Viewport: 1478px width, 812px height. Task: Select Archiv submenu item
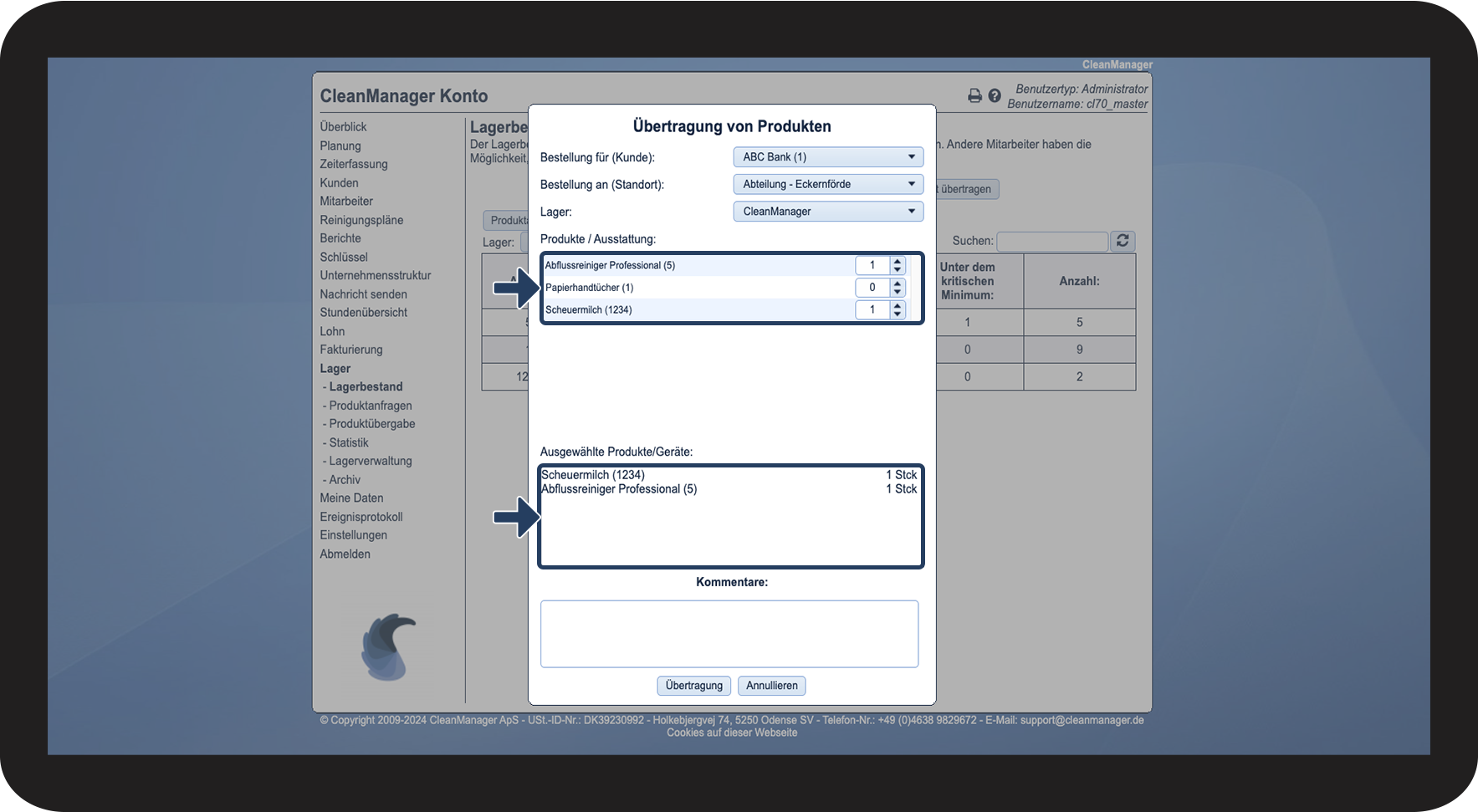[345, 480]
